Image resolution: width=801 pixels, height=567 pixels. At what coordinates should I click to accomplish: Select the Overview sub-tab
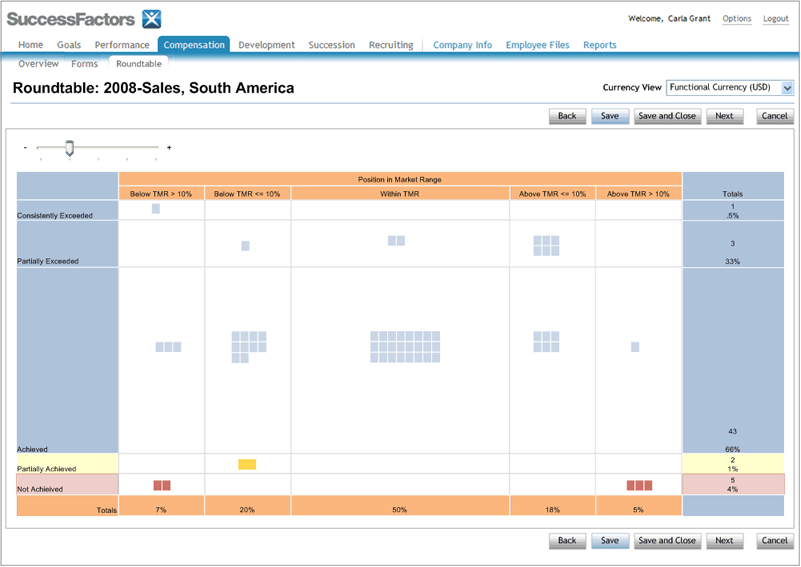(38, 64)
